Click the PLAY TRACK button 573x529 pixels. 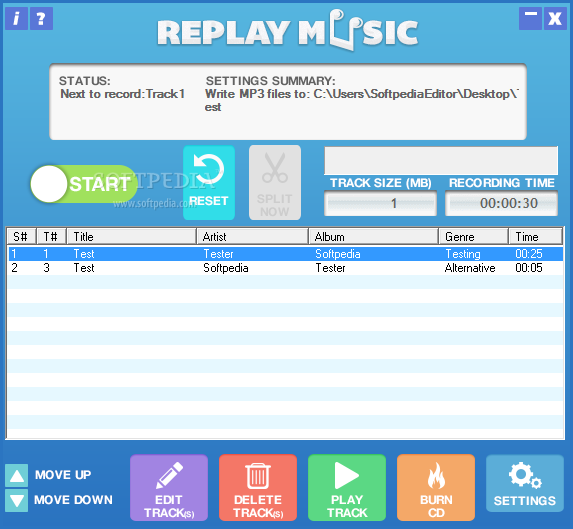click(x=347, y=488)
